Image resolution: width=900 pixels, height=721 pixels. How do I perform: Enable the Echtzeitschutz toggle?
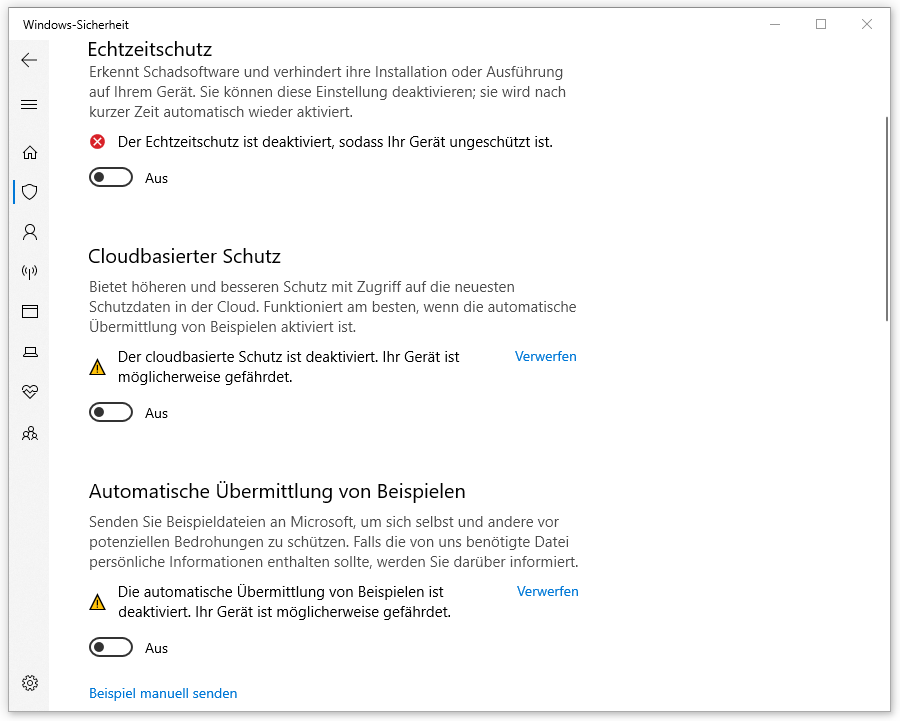pos(111,177)
